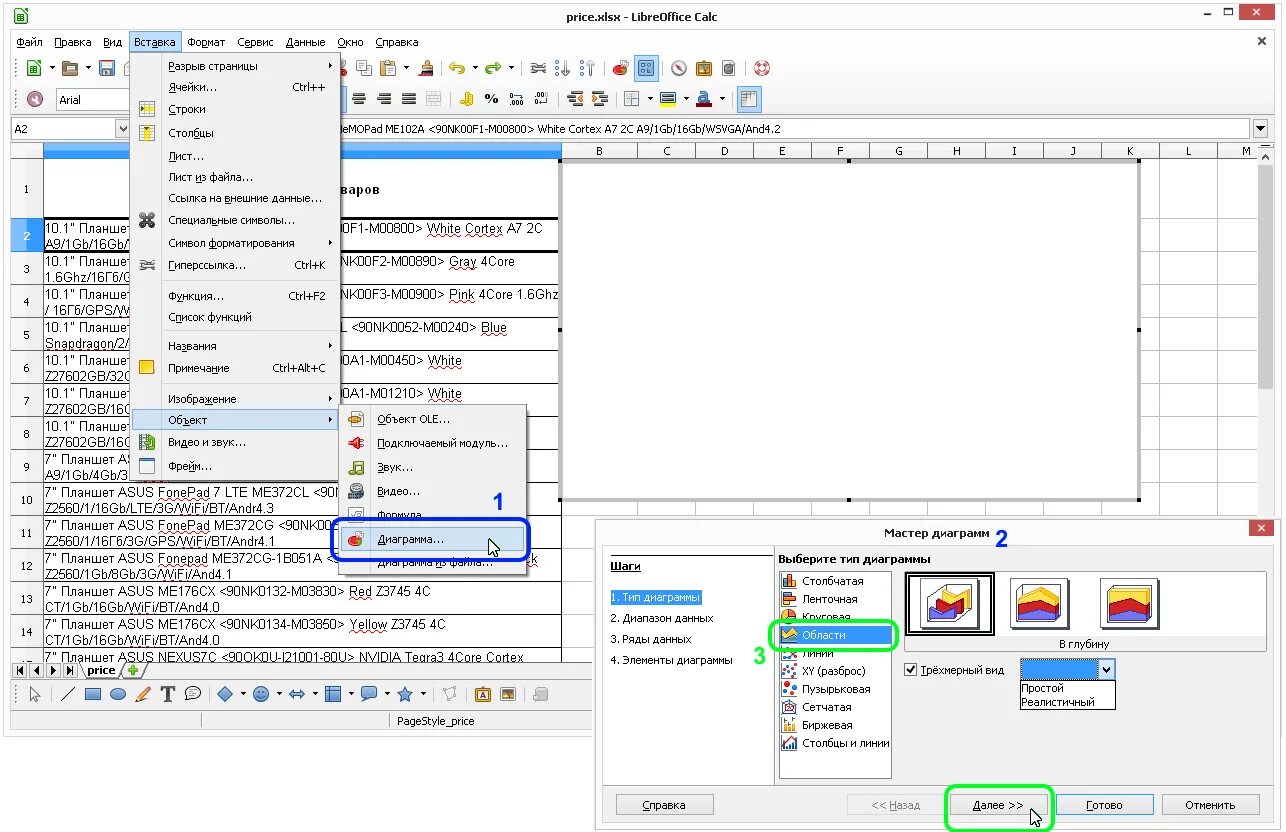The width and height of the screenshot is (1286, 832).
Task: Open the 3D look dropdown arrow
Action: coord(1106,670)
